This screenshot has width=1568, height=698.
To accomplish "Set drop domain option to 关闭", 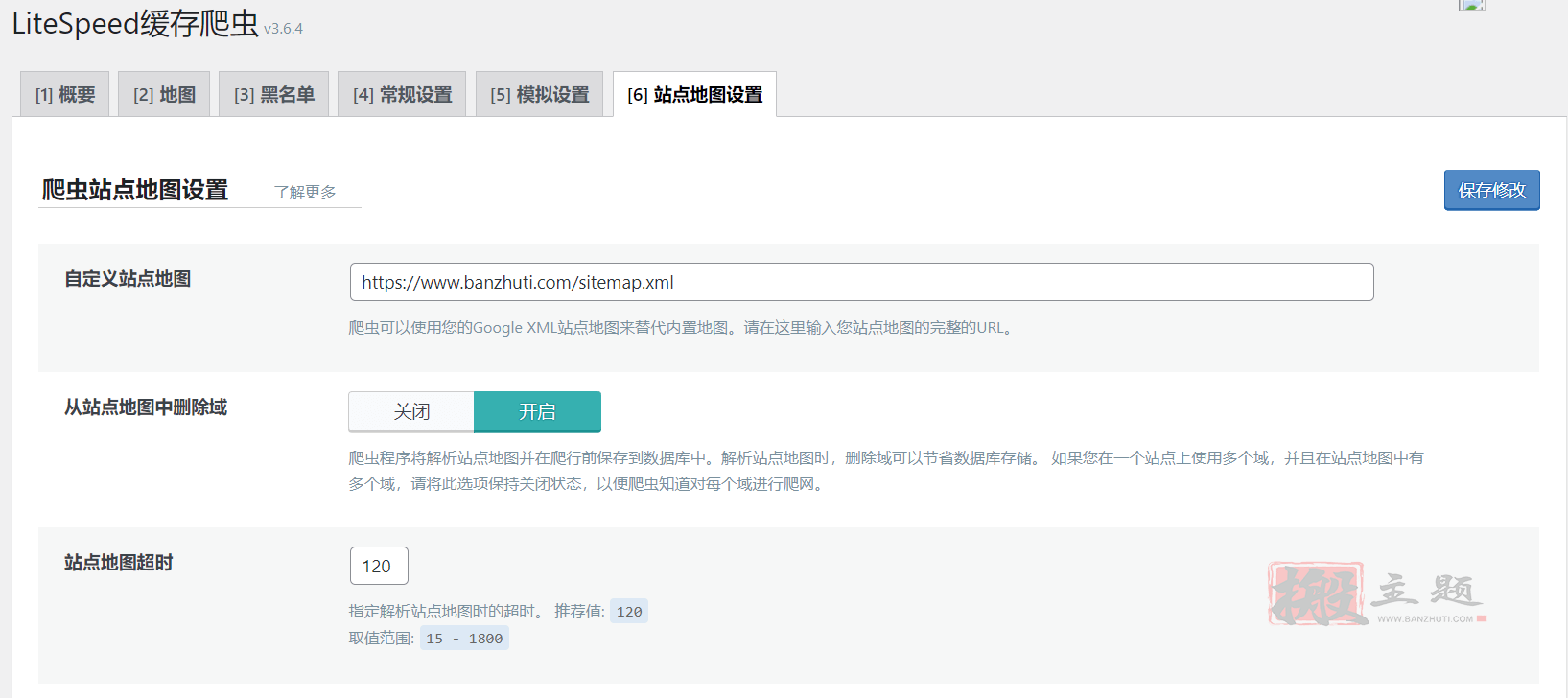I will (411, 411).
